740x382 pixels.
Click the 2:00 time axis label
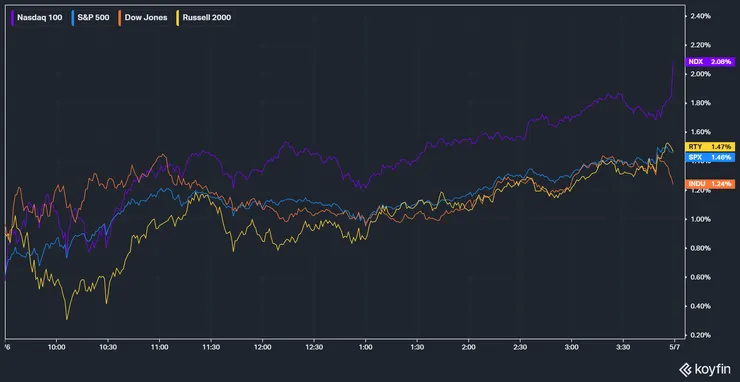(x=468, y=347)
